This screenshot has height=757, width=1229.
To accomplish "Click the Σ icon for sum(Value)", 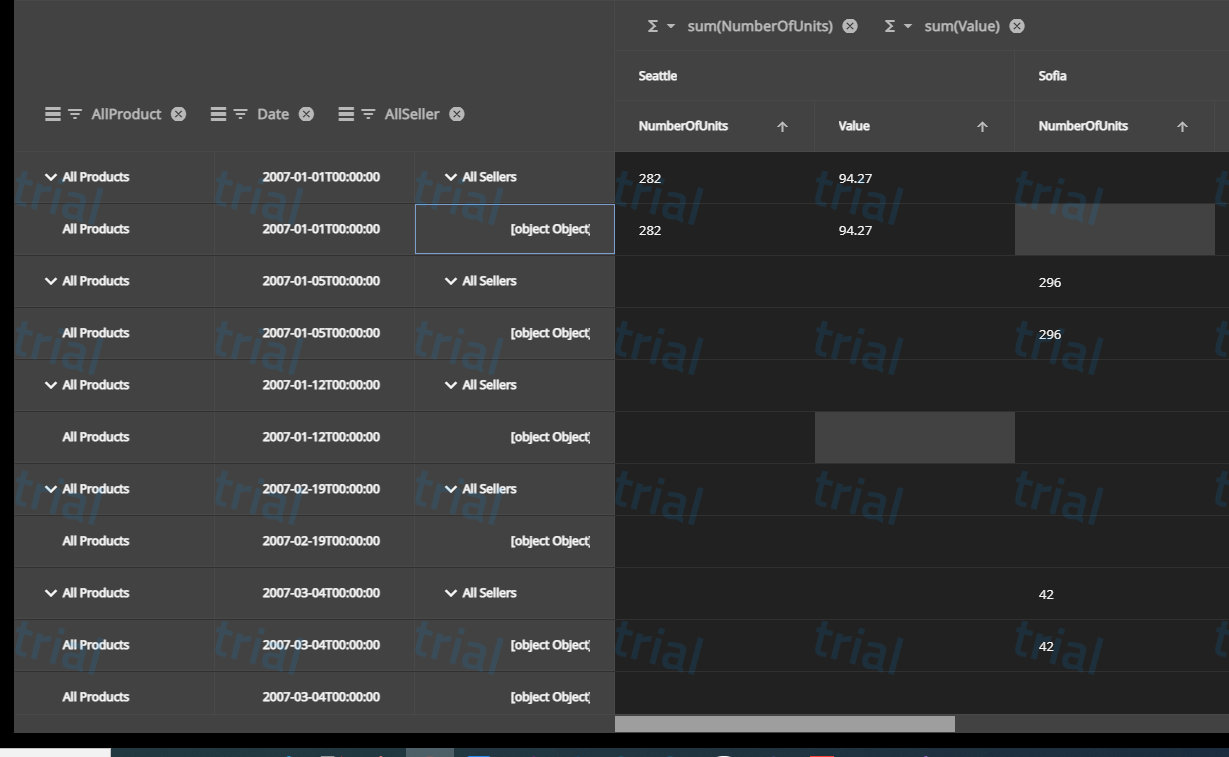I will pyautogui.click(x=890, y=26).
